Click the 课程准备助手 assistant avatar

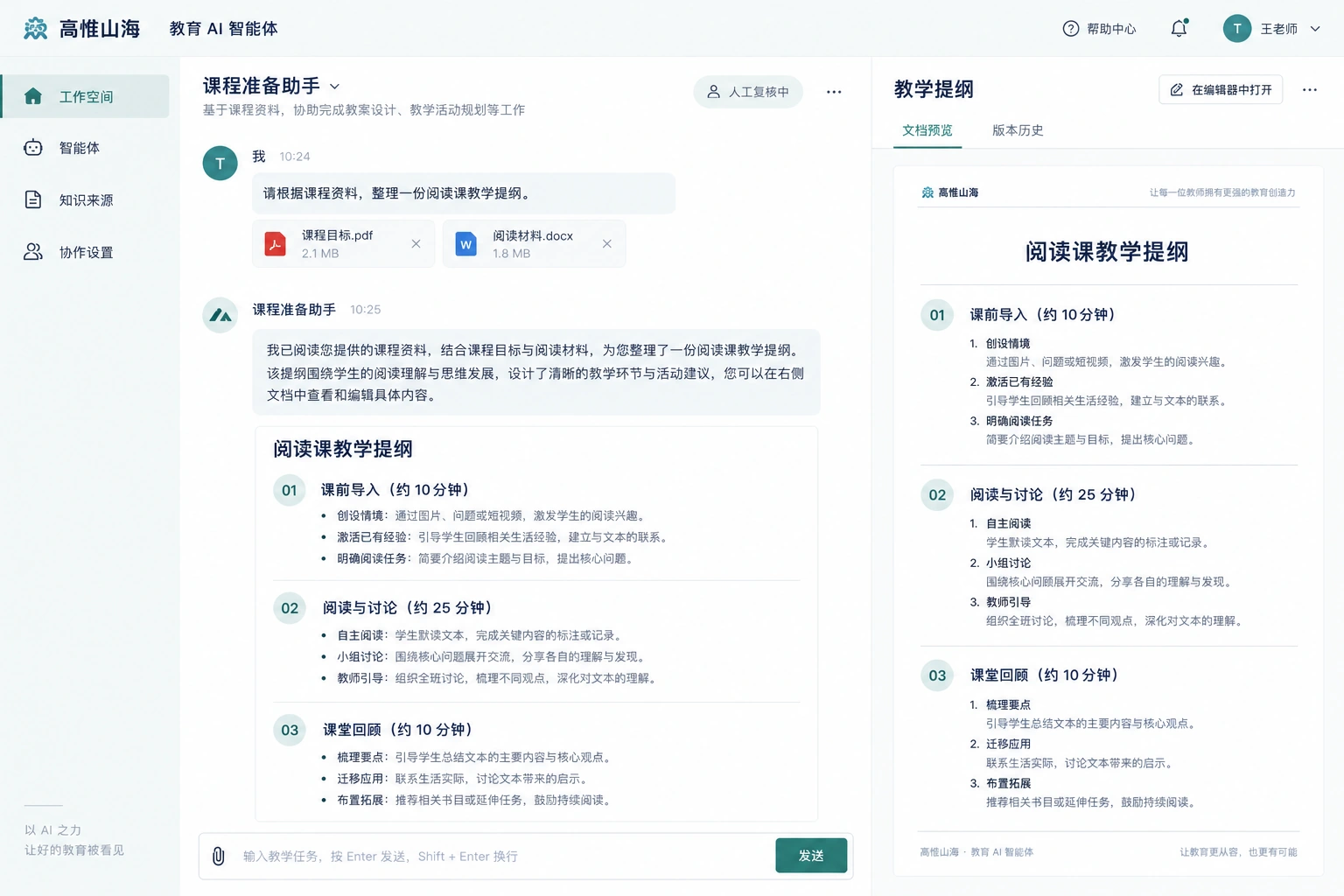[220, 315]
